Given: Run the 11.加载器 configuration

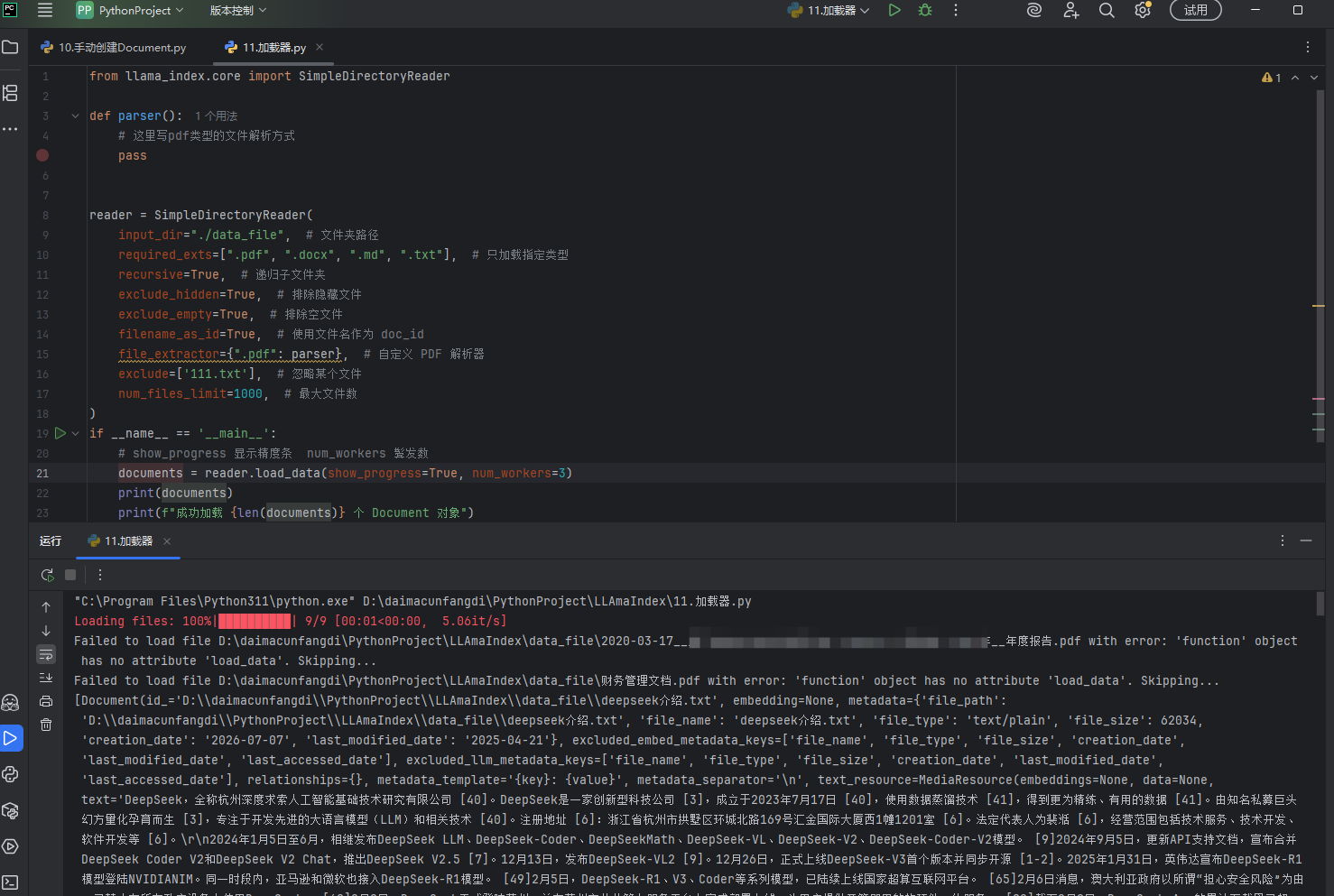Looking at the screenshot, I should 894,10.
